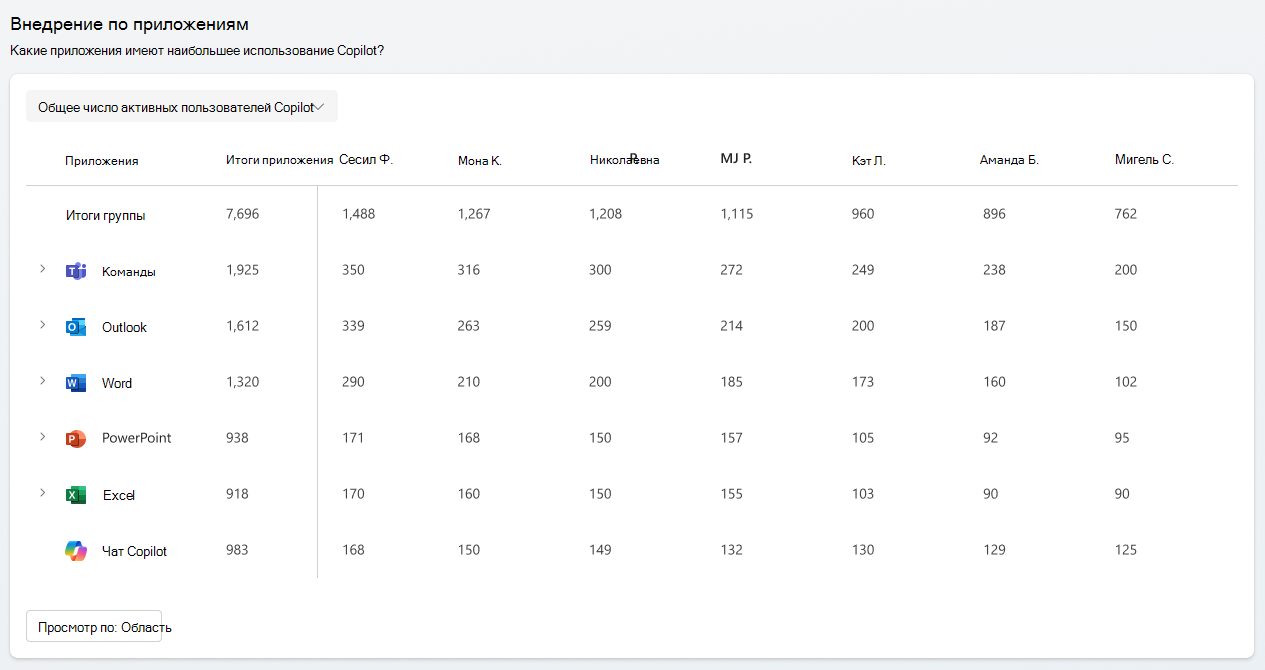The image size is (1265, 670).
Task: Click Outlook value 263 for Мона К.
Action: 468,326
